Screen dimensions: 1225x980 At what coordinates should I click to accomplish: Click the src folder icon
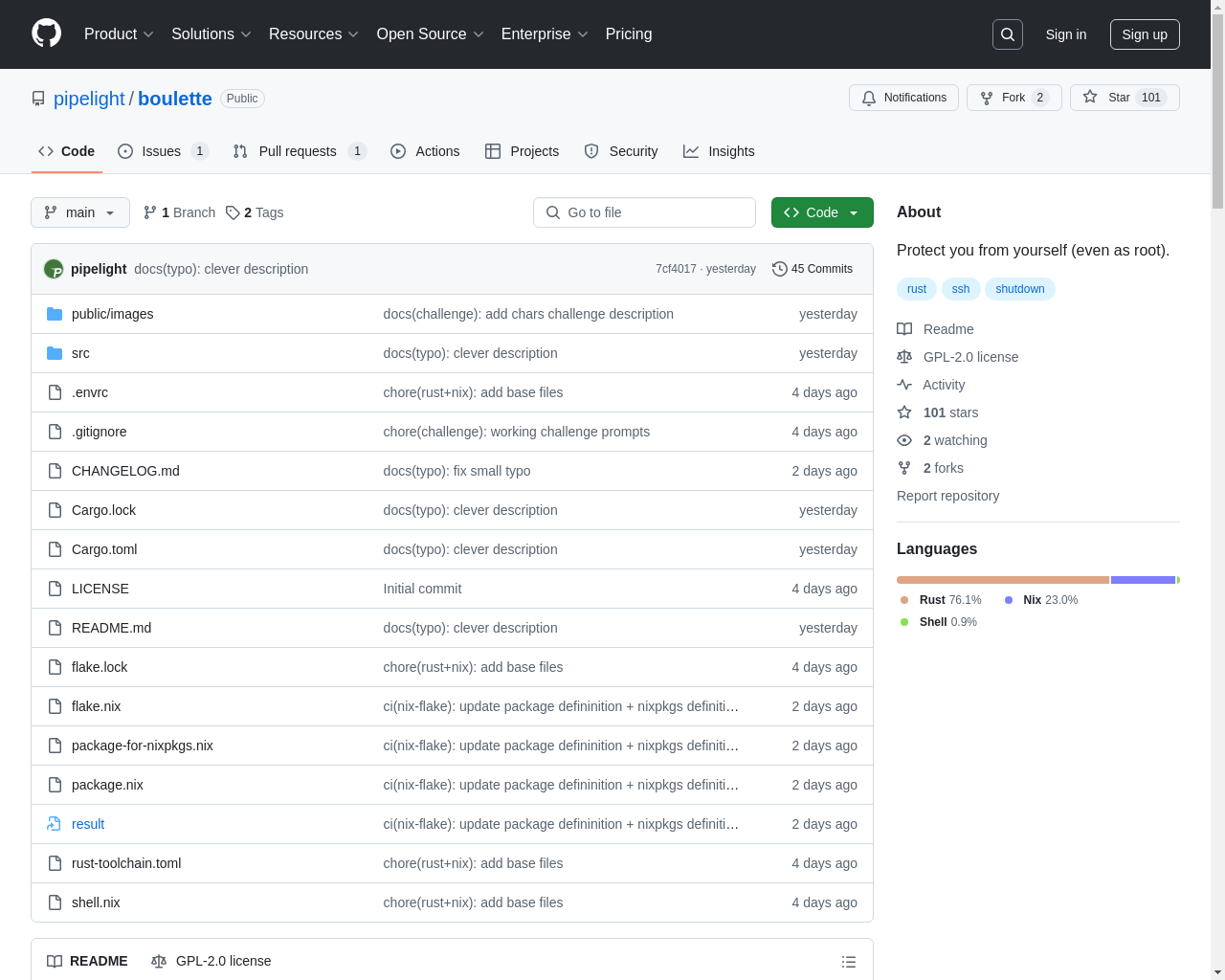[x=55, y=353]
